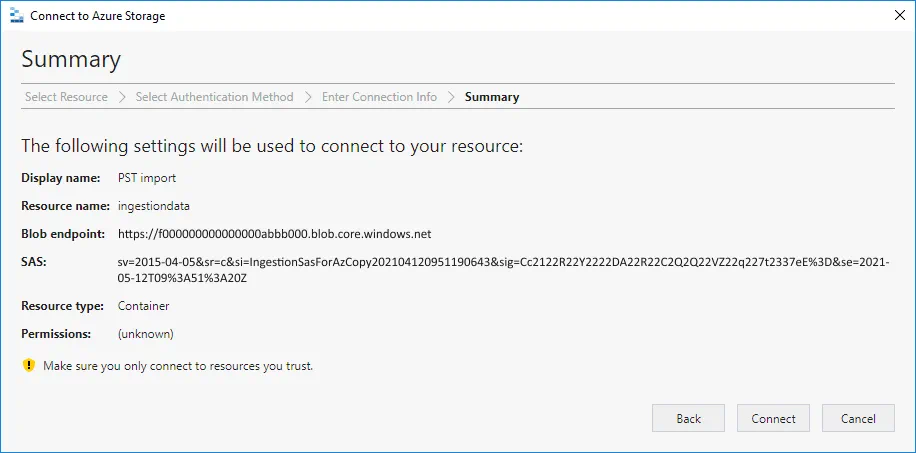The height and width of the screenshot is (453, 916).
Task: Click the trusted resources warning message
Action: 178,366
